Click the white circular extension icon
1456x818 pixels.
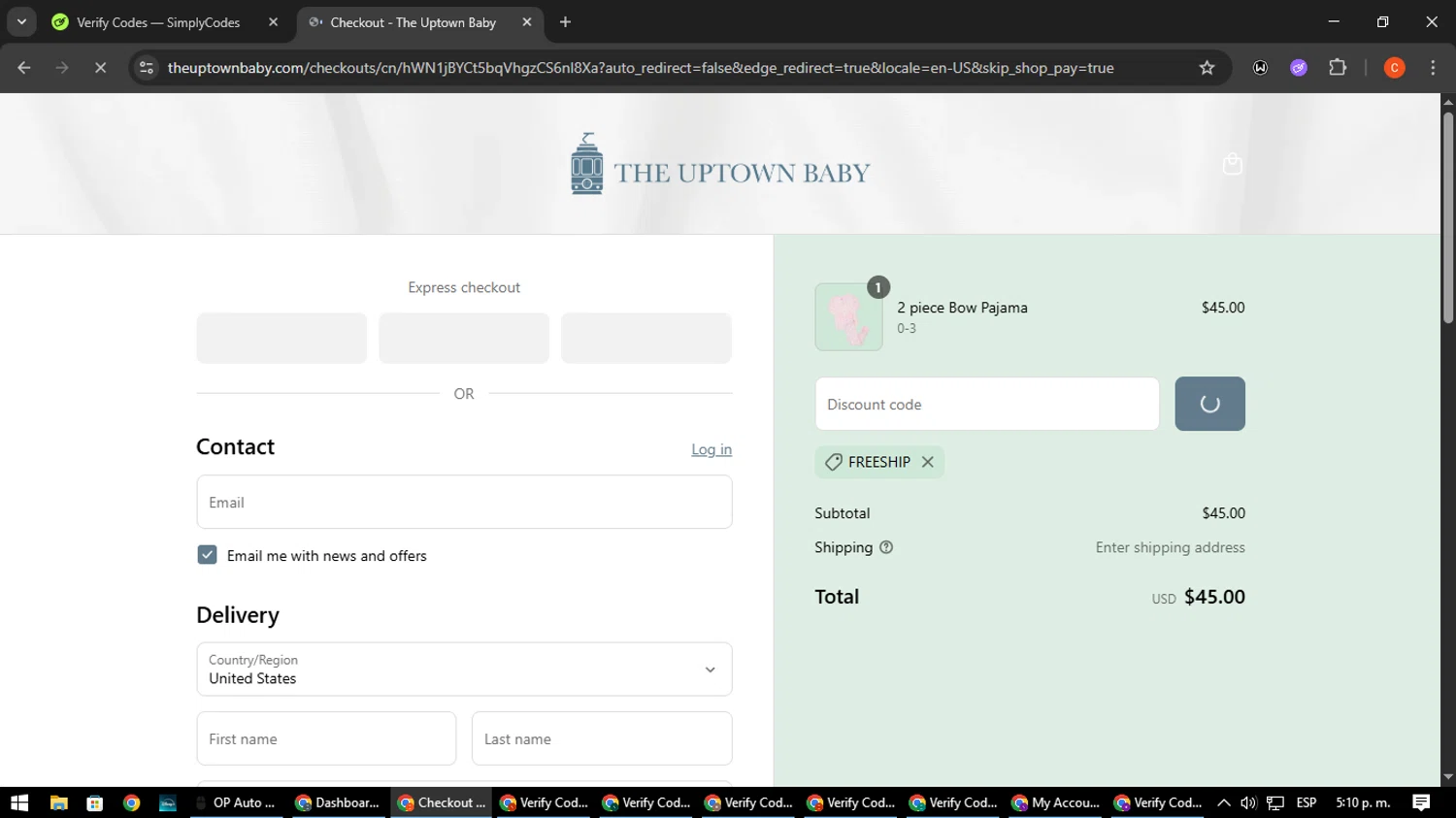coord(1260,68)
